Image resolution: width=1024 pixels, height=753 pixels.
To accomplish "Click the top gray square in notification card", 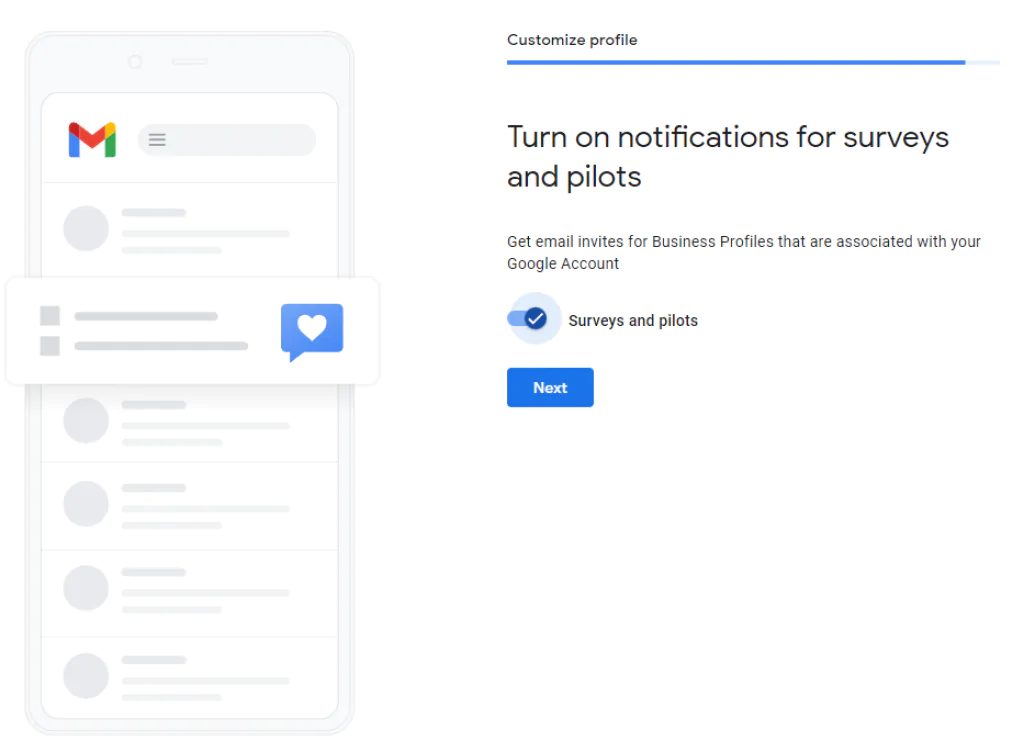I will click(50, 316).
